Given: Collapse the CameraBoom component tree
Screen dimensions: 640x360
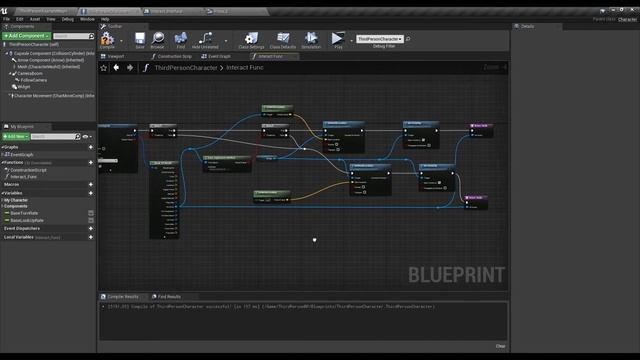Looking at the screenshot, I should (x=10, y=74).
